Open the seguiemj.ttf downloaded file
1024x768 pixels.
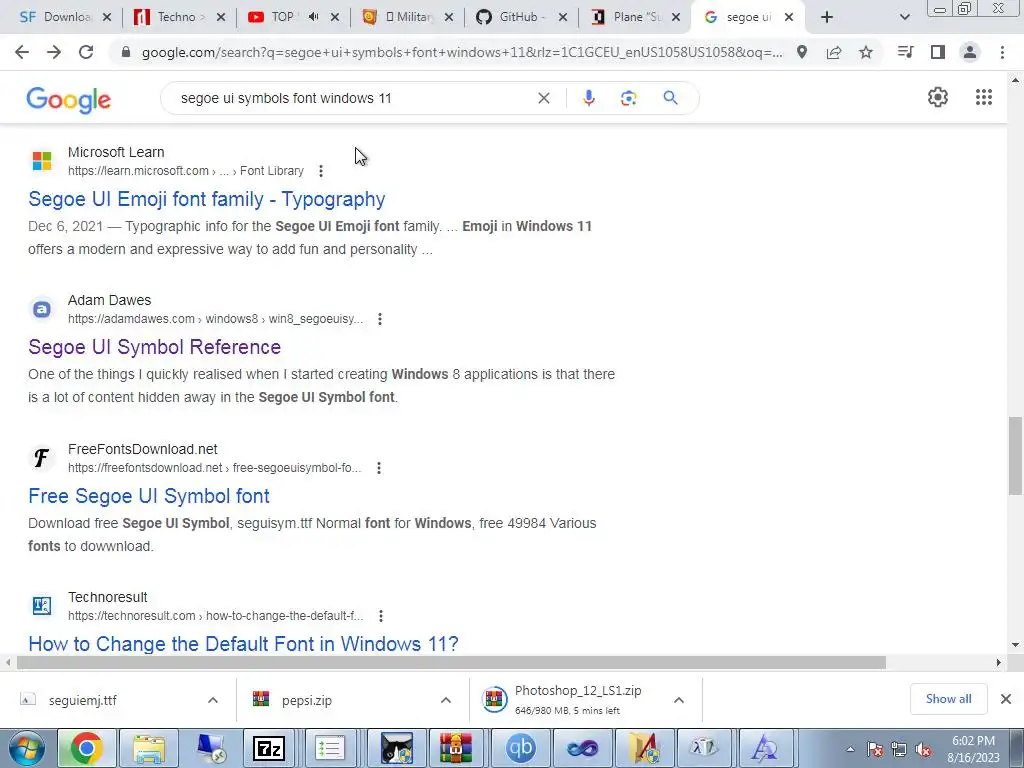pyautogui.click(x=82, y=700)
